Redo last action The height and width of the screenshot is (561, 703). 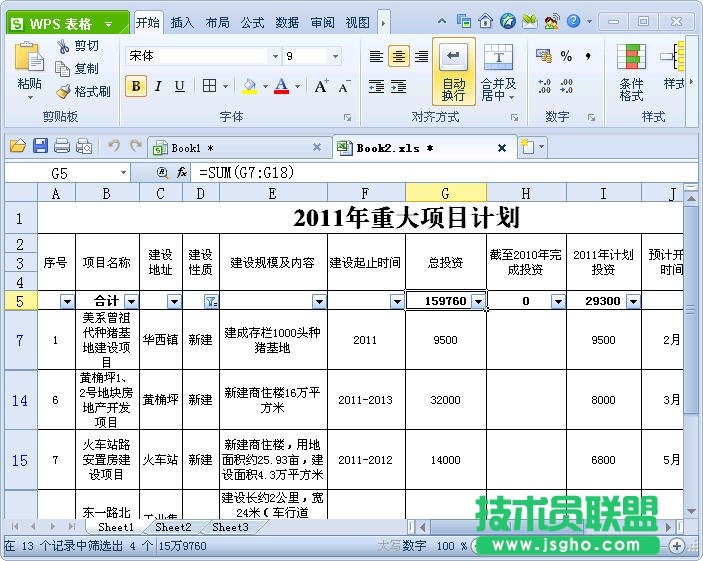pyautogui.click(x=135, y=146)
